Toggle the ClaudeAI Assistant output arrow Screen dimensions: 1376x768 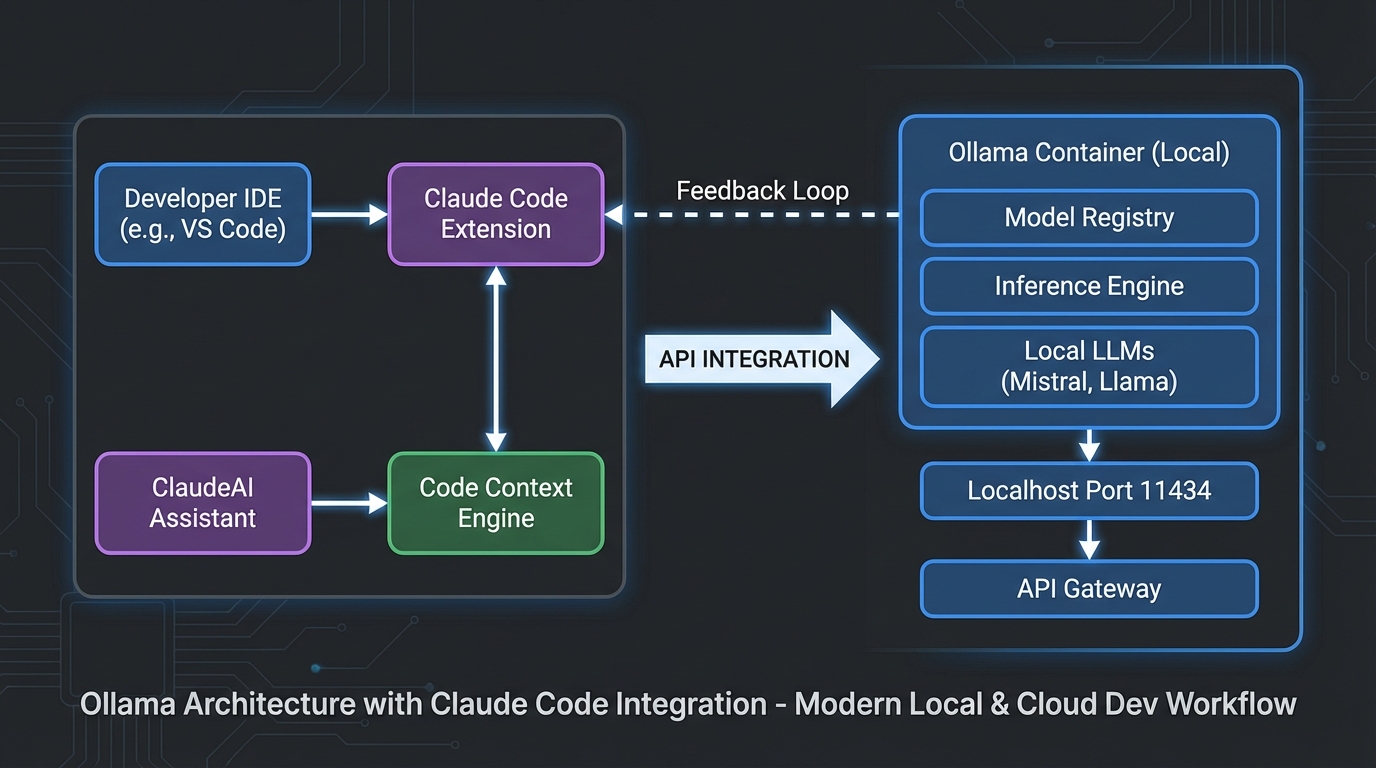coord(348,503)
